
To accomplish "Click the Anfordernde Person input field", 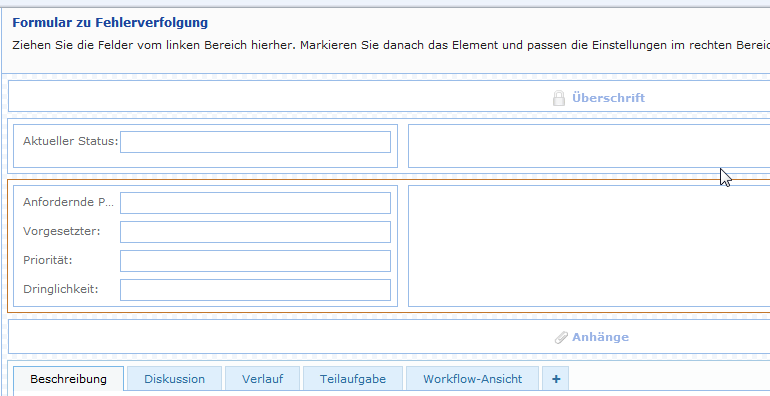I will [255, 203].
